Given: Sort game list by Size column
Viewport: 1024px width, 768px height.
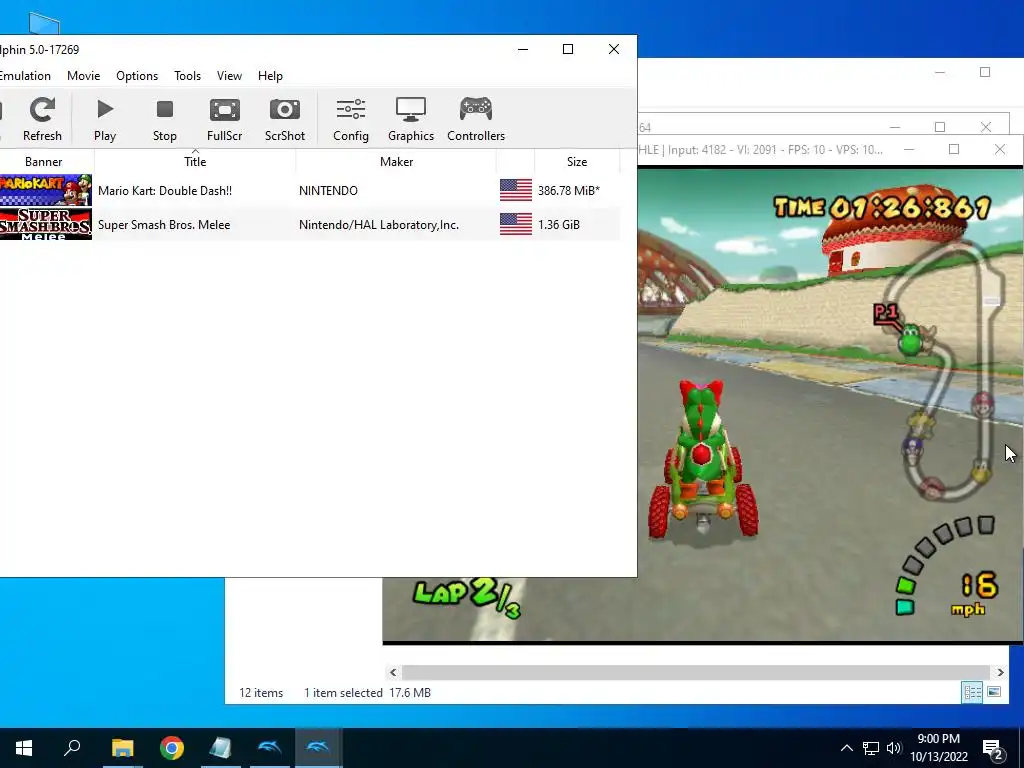Looking at the screenshot, I should [x=577, y=162].
